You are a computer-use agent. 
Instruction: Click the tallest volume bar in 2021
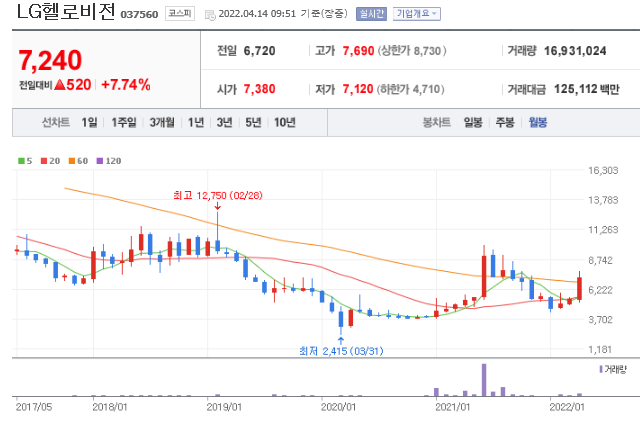484,380
